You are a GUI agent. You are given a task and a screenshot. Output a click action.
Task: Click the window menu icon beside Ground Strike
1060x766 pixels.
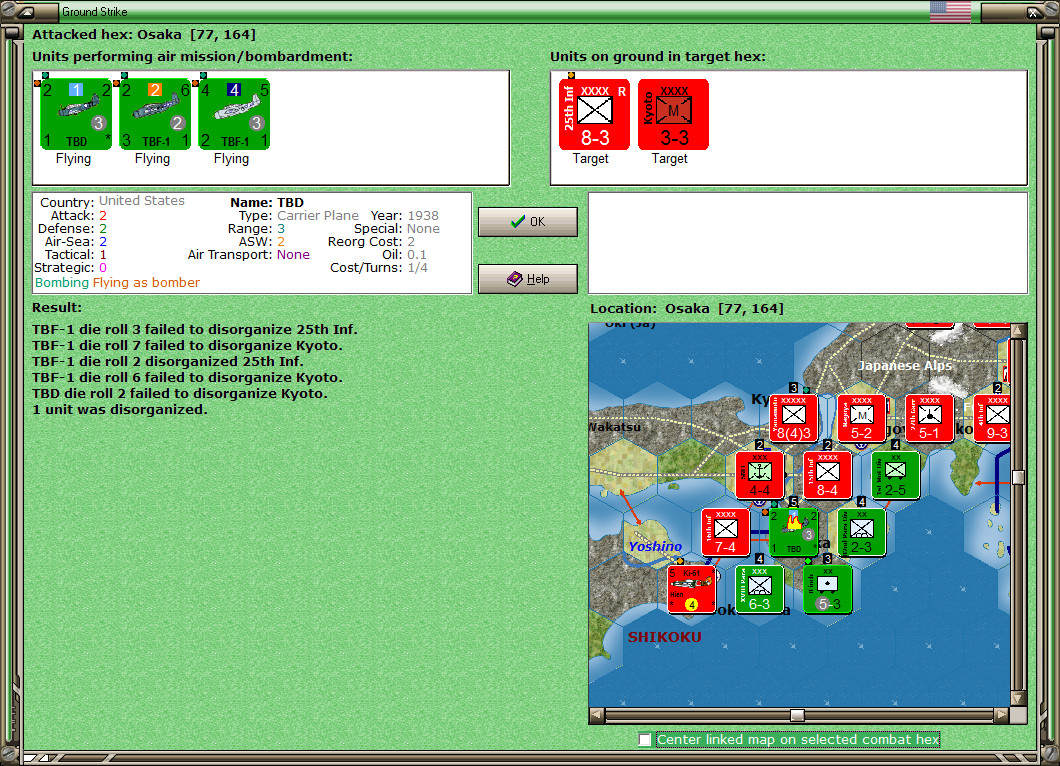tap(26, 11)
